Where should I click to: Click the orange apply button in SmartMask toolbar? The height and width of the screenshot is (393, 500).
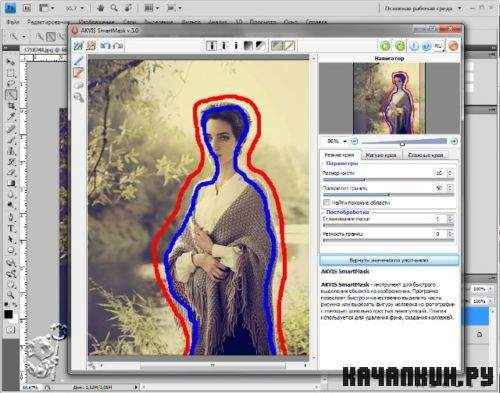tap(453, 46)
